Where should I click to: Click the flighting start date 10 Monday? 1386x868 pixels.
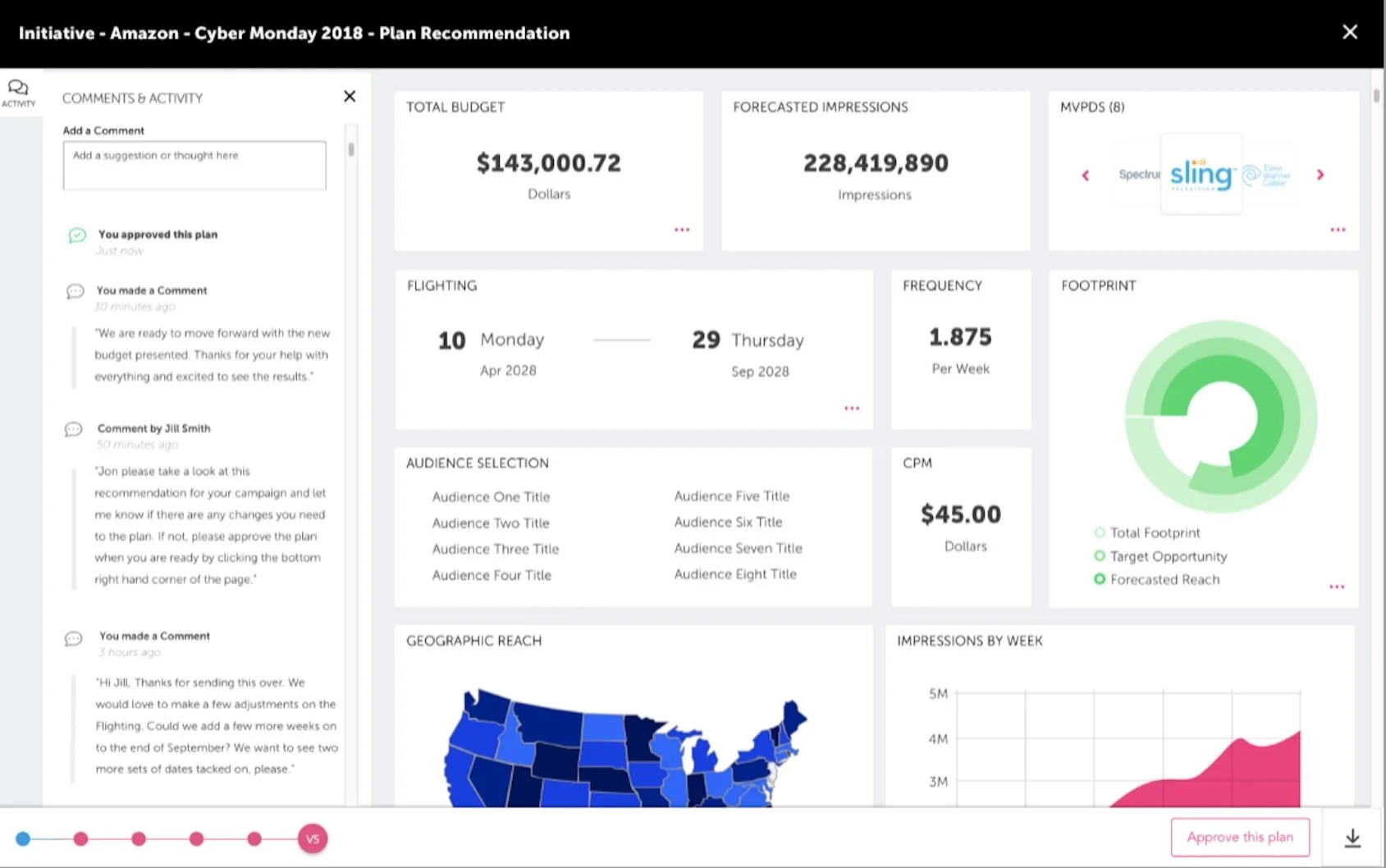(x=491, y=340)
